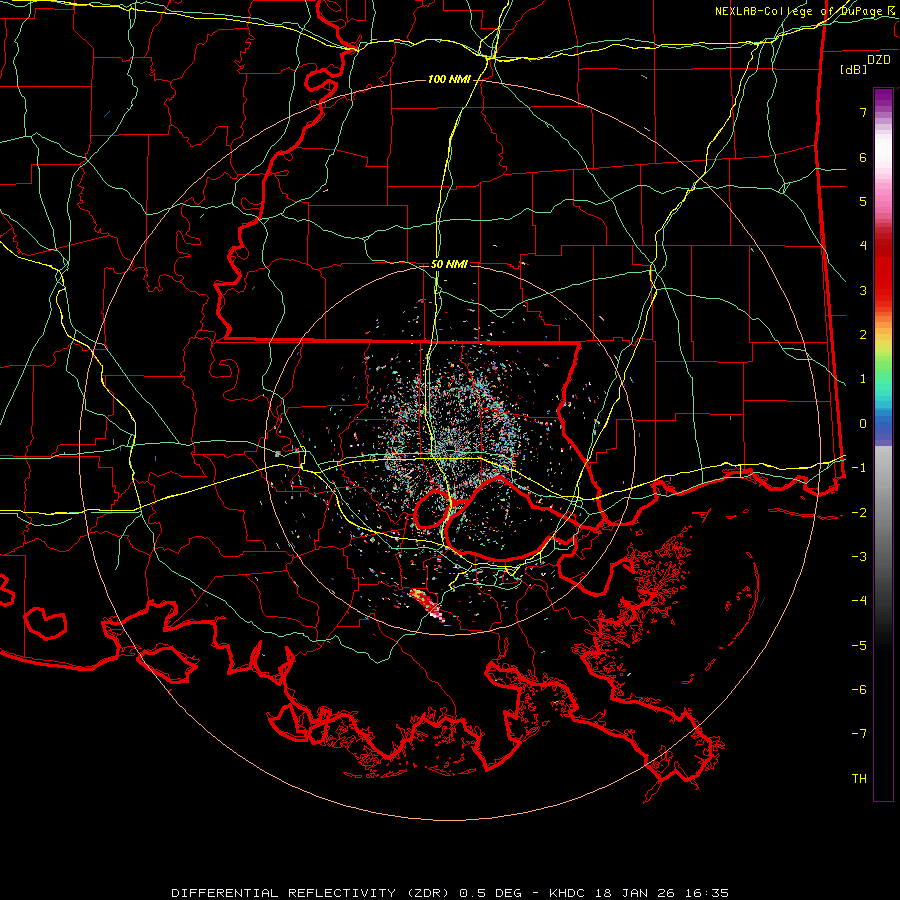Click the 100 NMI range ring label
Image resolution: width=900 pixels, height=900 pixels.
[x=448, y=79]
